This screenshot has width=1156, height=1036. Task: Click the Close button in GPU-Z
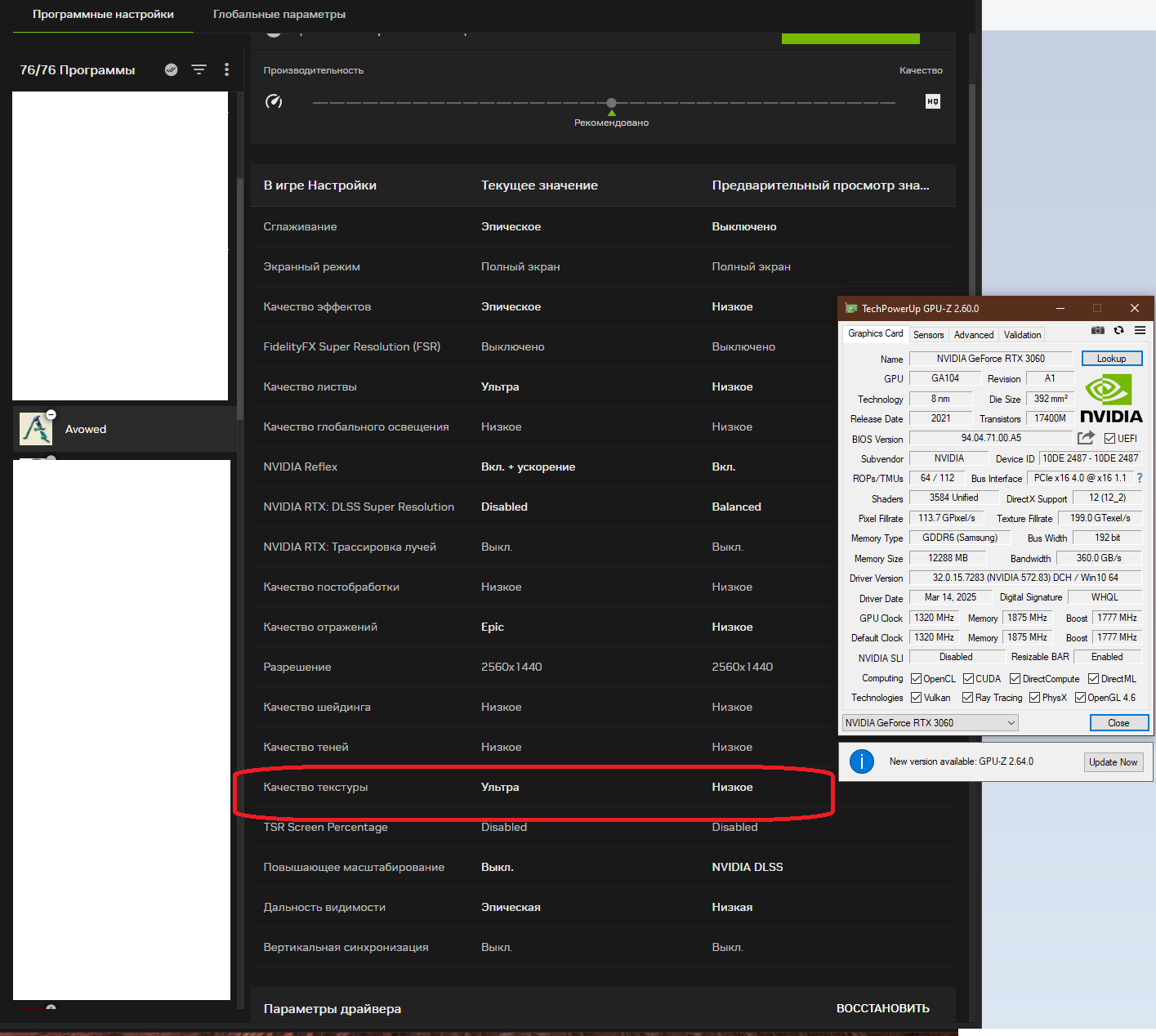click(1119, 723)
